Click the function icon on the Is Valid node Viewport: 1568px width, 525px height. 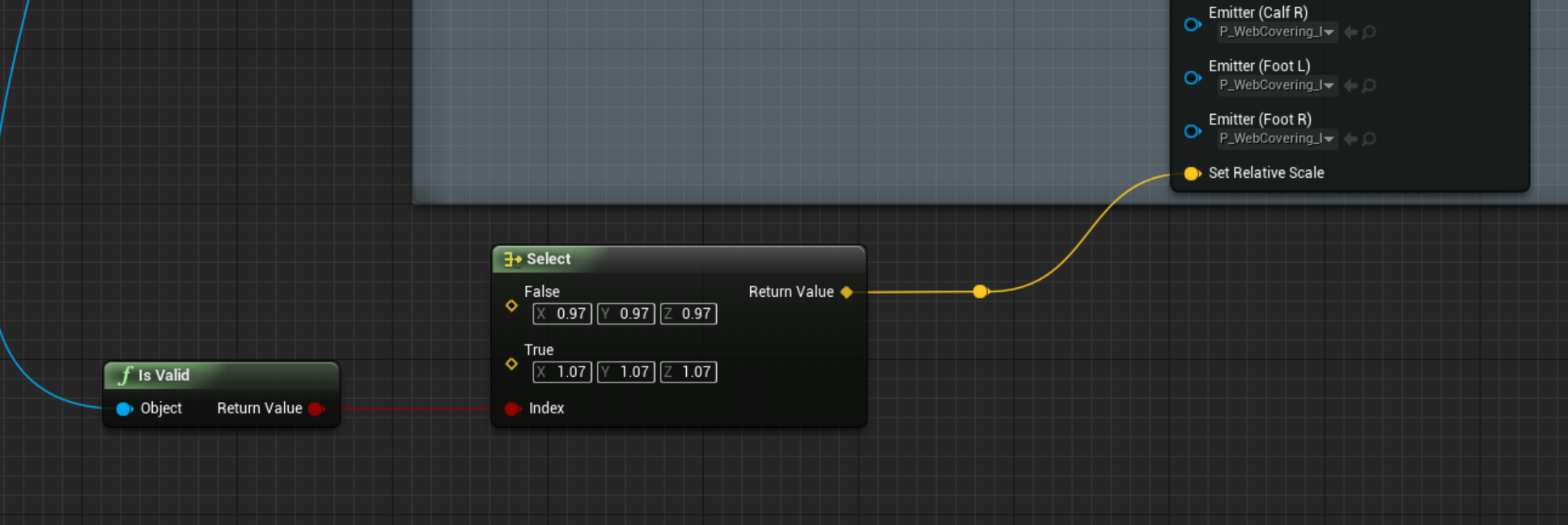point(125,375)
